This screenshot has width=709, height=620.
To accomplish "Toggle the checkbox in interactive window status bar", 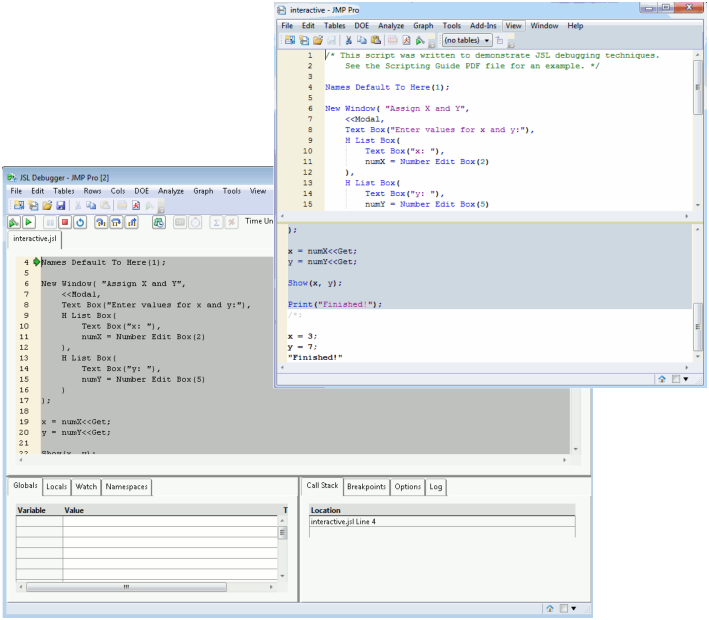I will 675,379.
